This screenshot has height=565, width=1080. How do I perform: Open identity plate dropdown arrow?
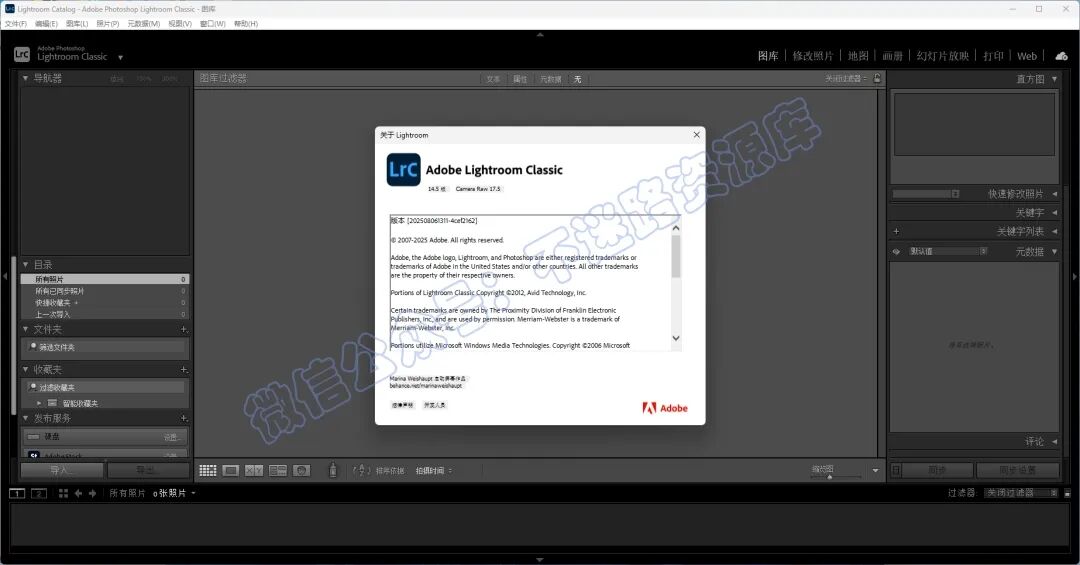[x=121, y=57]
